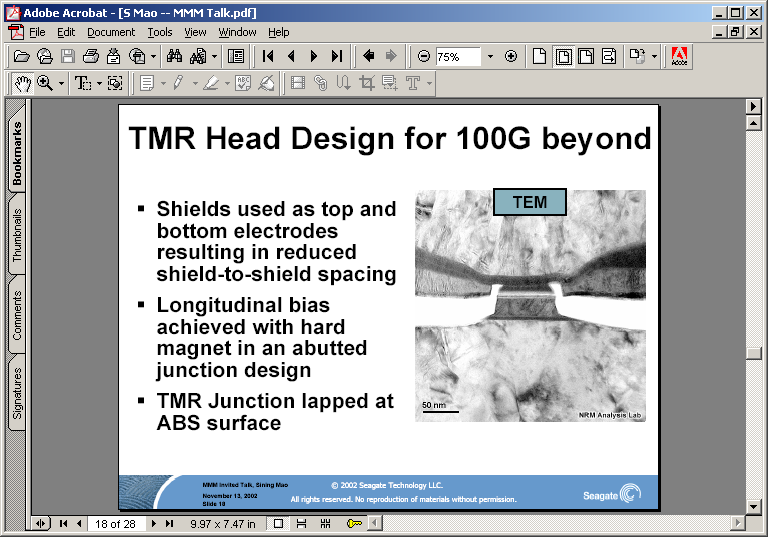Click the vertical scrollbar thumb
This screenshot has height=537, width=768.
754,353
